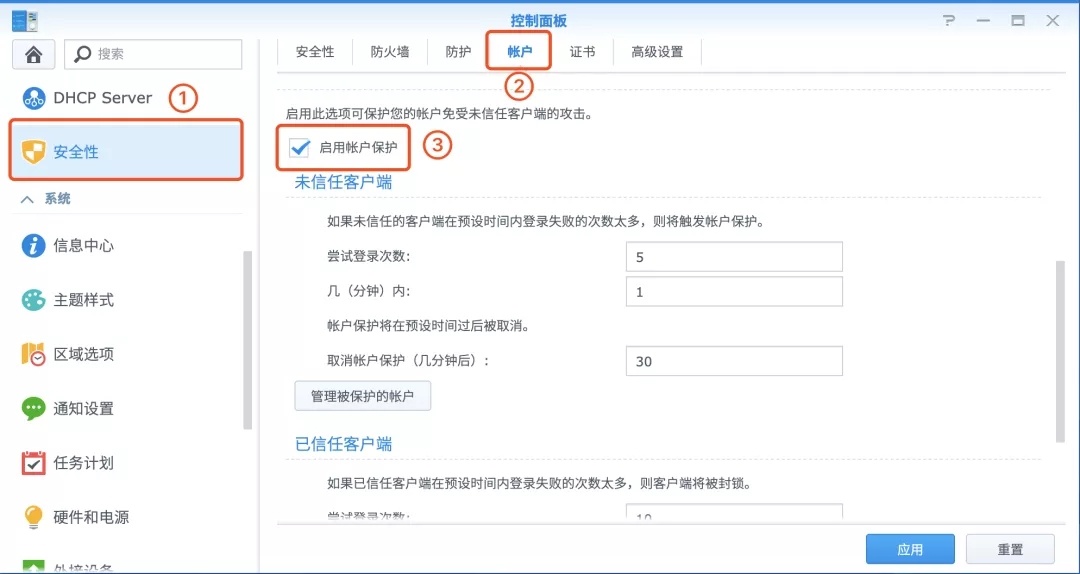Screen dimensions: 1080x574
Task: Open 通知设置 chat bubble icon
Action: [x=34, y=409]
